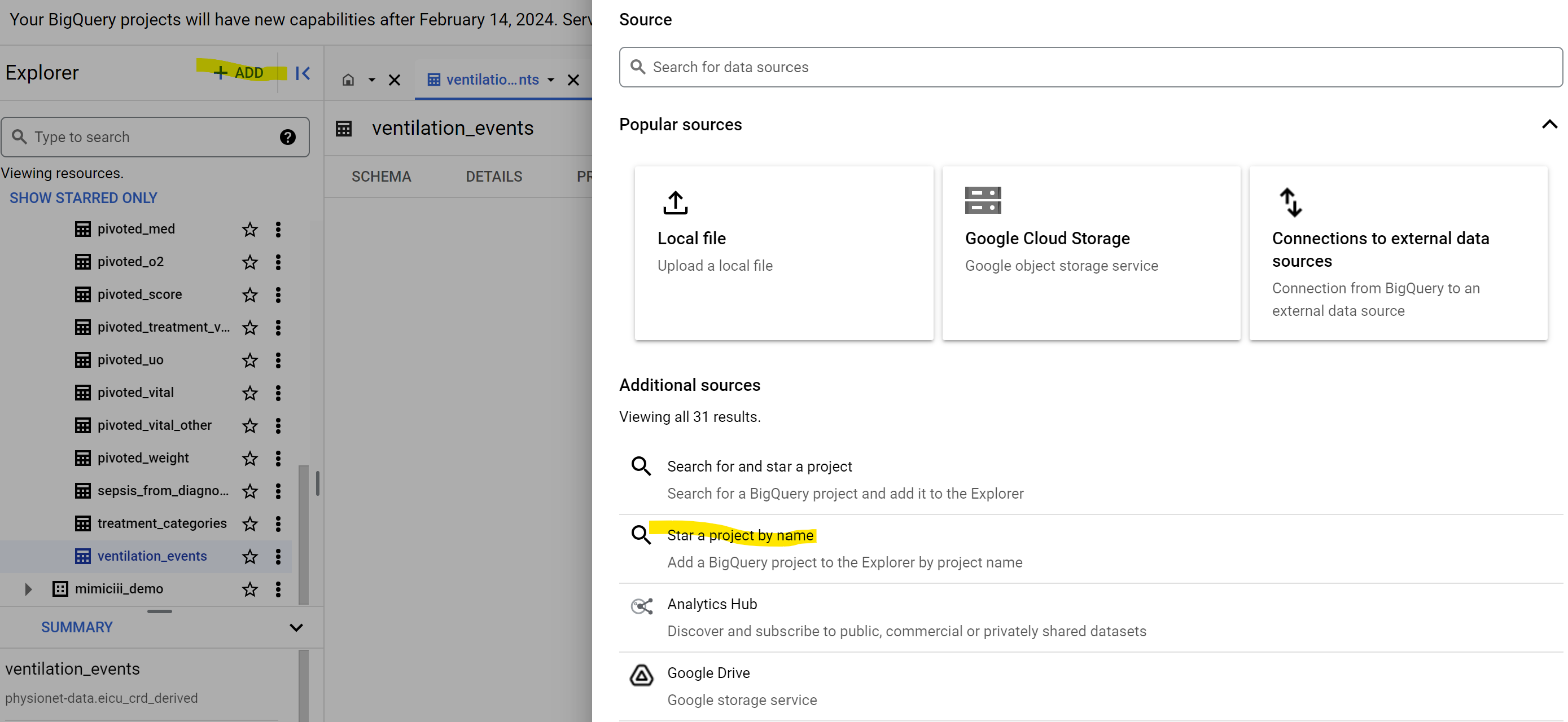Choose Connections to external data sources card
The image size is (1568, 722).
click(1399, 253)
